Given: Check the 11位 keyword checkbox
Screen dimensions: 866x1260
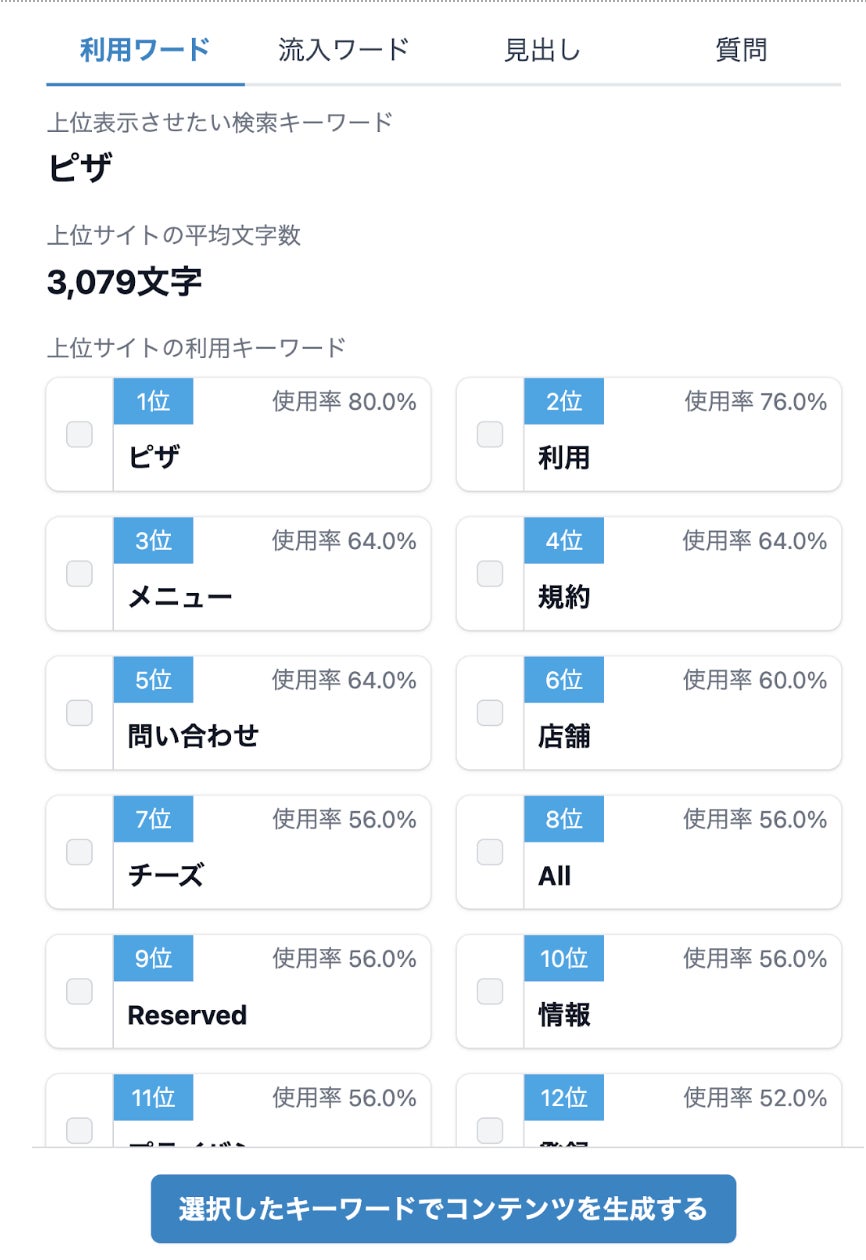Looking at the screenshot, I should point(79,1130).
